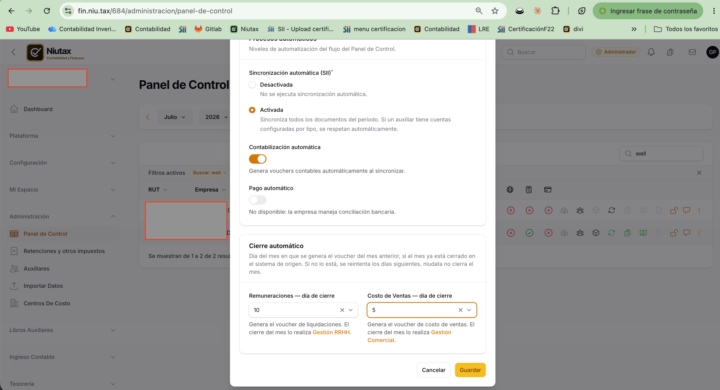720x390 pixels.
Task: Show more bookmarks with the double chevron
Action: (x=634, y=29)
